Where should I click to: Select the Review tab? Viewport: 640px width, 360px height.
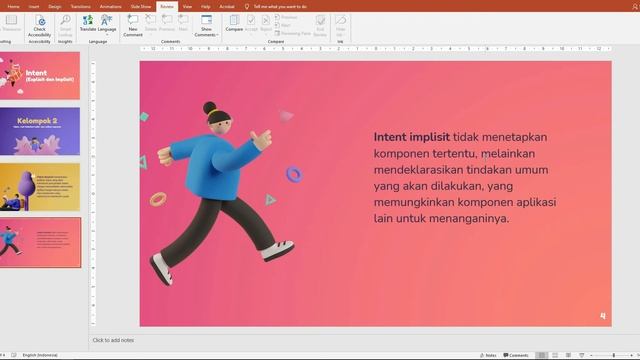click(x=167, y=7)
